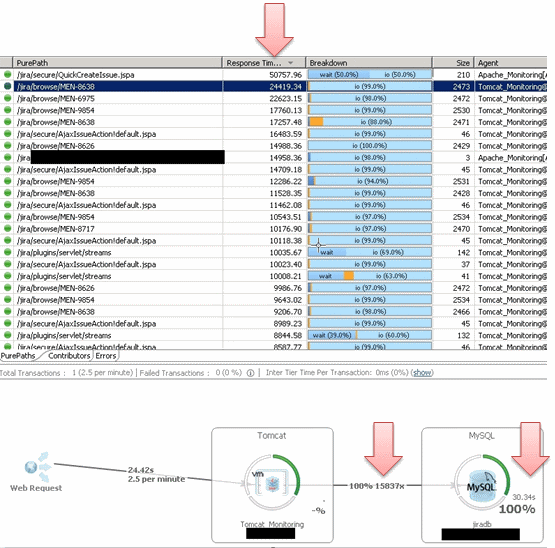This screenshot has width=555, height=548.
Task: Click response time value 10118.38
Action: [x=285, y=241]
